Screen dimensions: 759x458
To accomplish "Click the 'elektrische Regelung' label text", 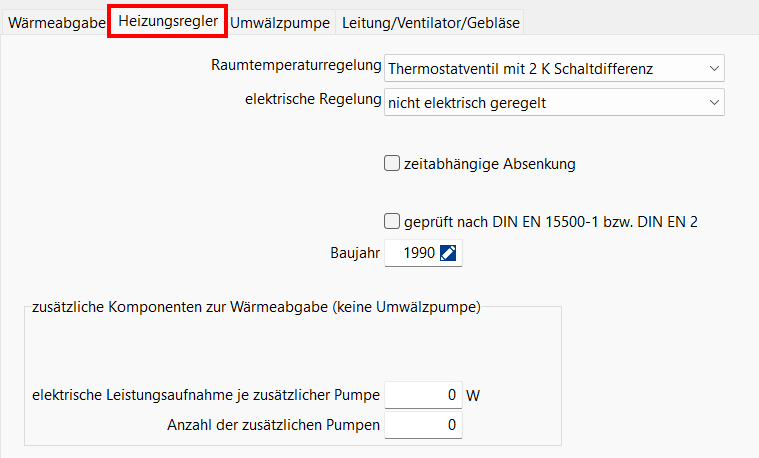I will click(x=312, y=99).
